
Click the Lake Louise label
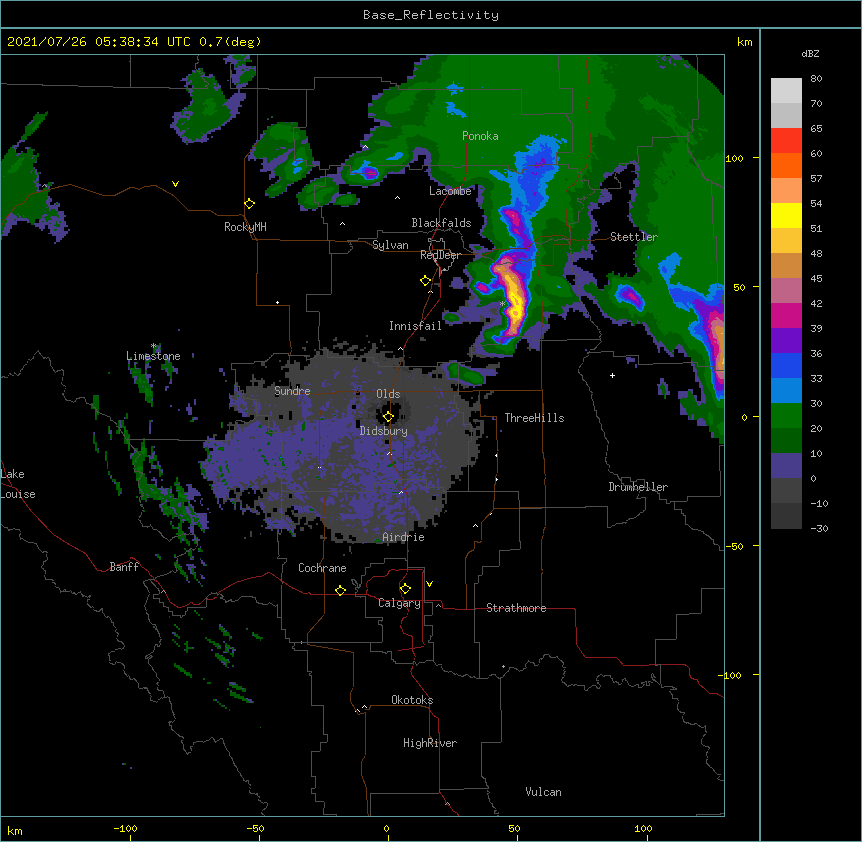pos(16,484)
